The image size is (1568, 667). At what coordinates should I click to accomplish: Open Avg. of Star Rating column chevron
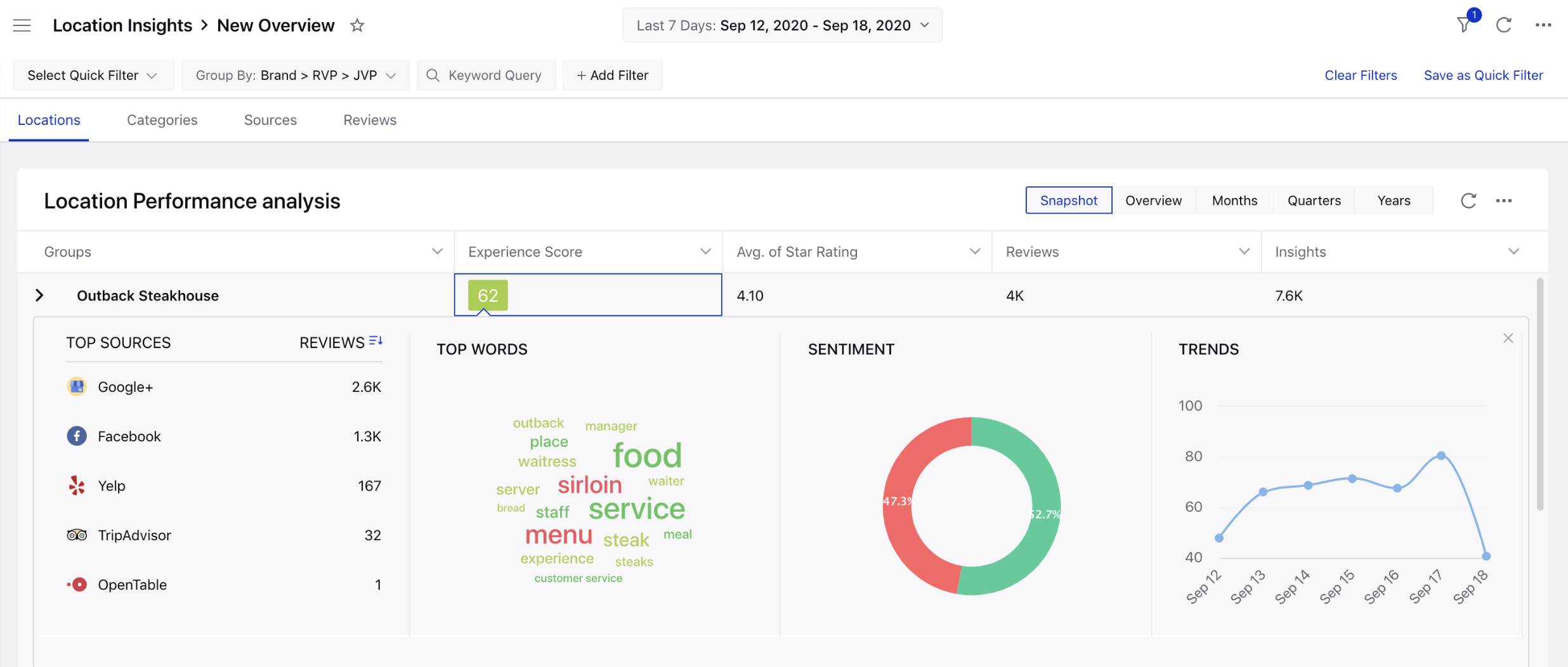click(975, 252)
